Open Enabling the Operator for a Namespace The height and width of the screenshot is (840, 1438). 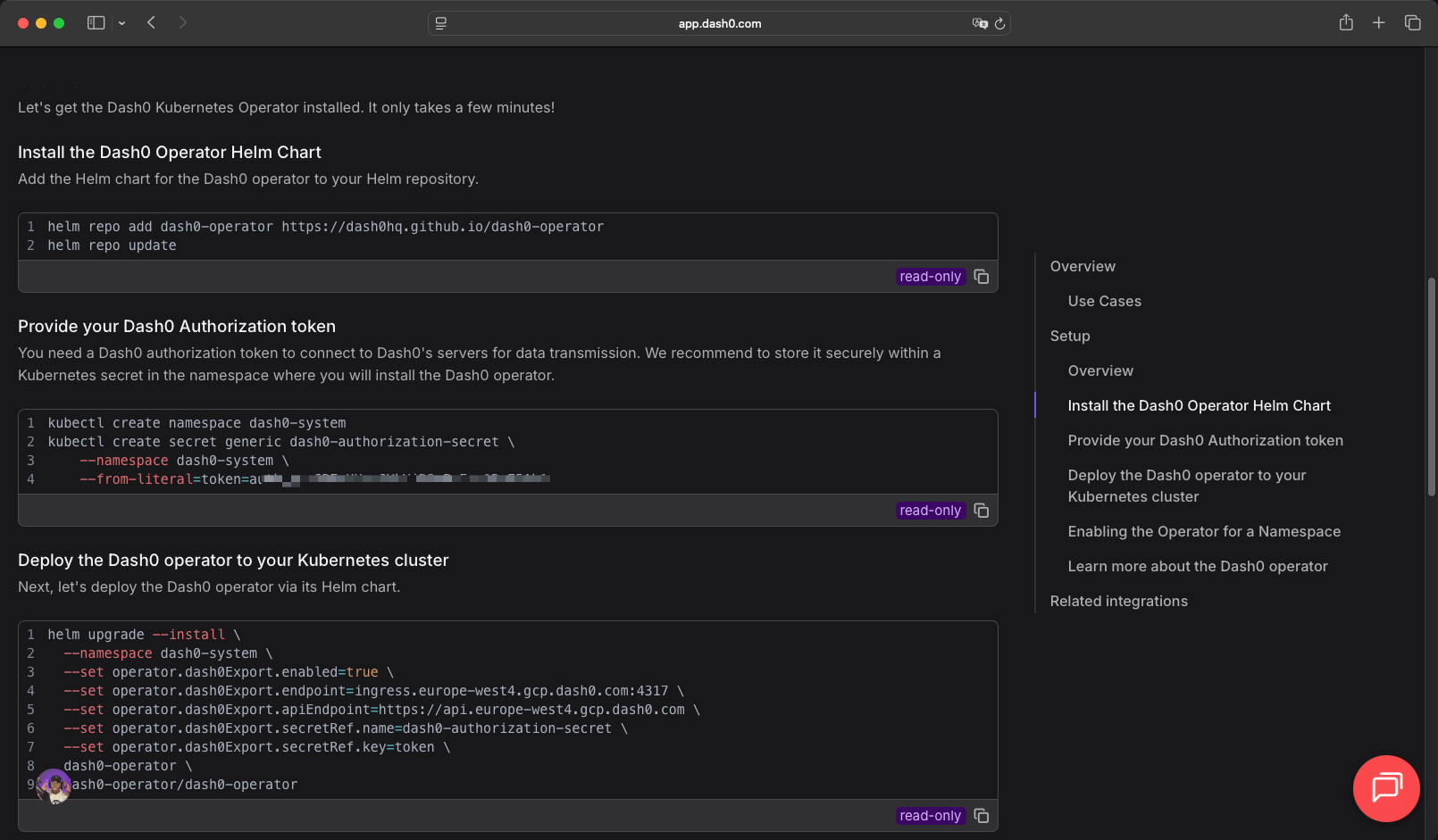[1204, 531]
